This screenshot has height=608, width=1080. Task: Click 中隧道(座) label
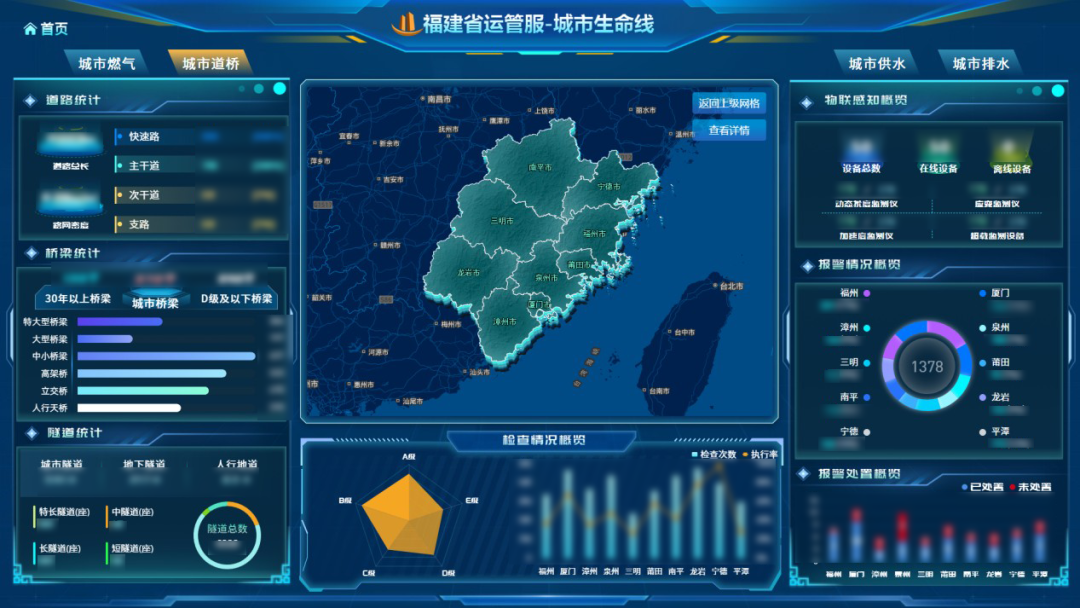[132, 512]
